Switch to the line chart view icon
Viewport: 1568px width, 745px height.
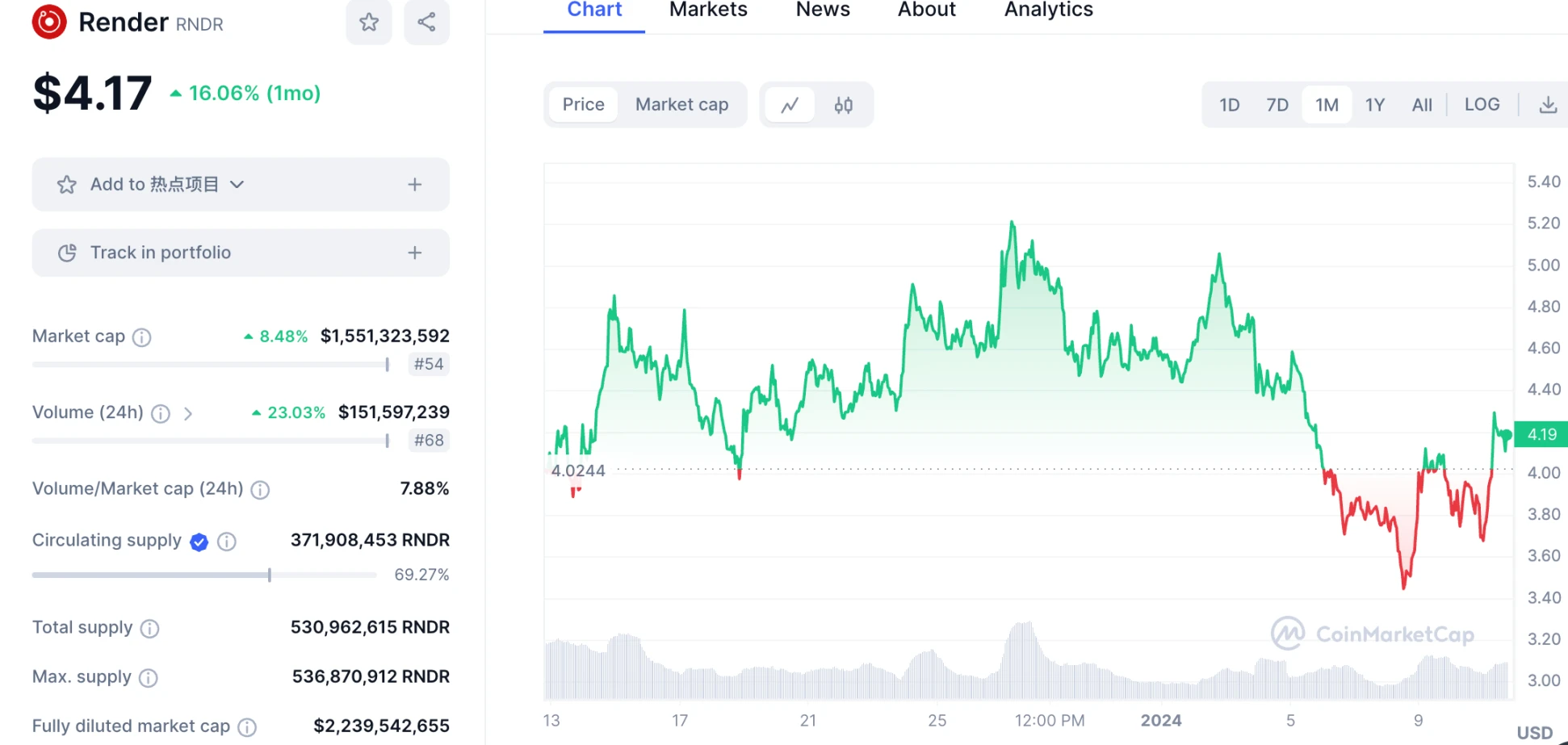tap(790, 105)
